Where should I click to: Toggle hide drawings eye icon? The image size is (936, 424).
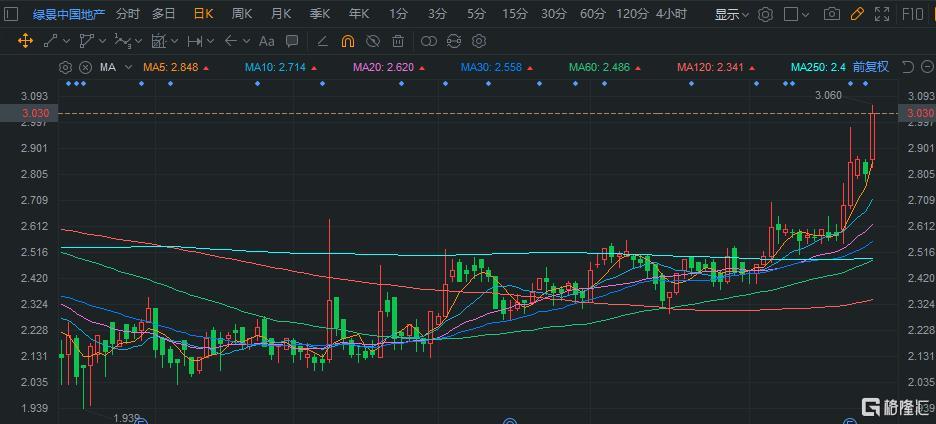(x=372, y=41)
